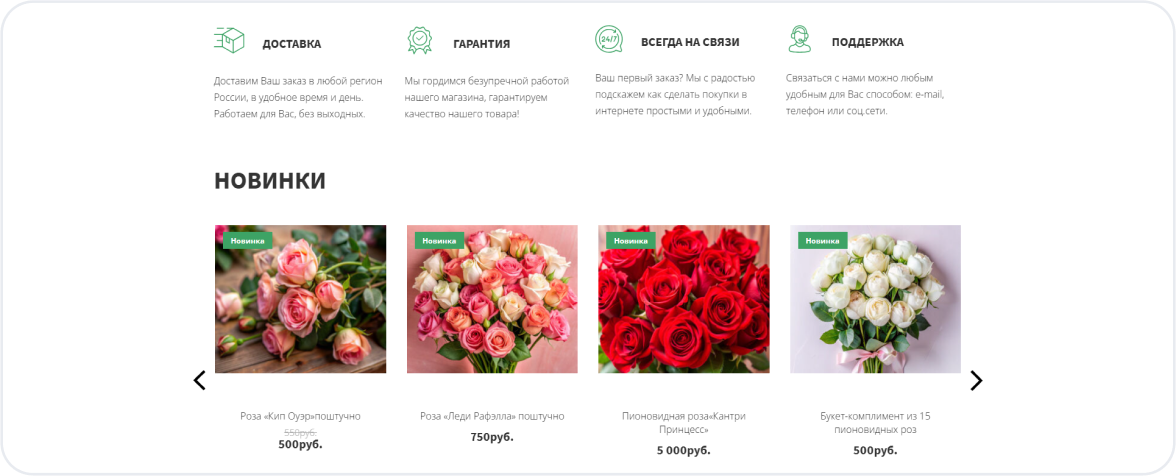Viewport: 1176px width, 476px height.
Task: Click the 24/7 chat bubble icon
Action: click(608, 40)
